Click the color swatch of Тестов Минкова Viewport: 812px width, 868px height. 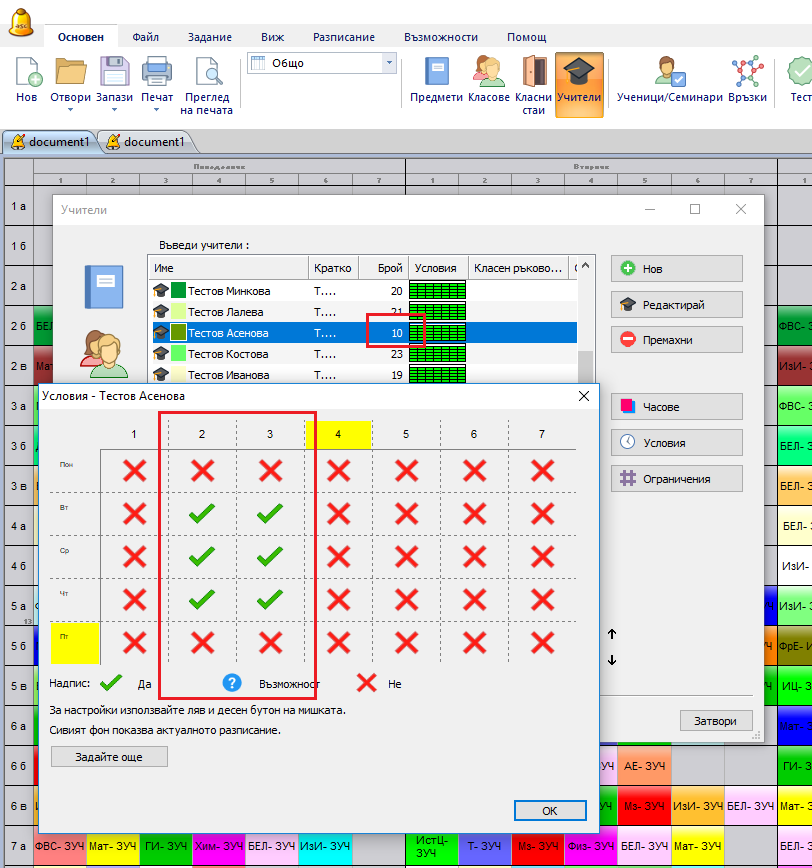pyautogui.click(x=179, y=291)
